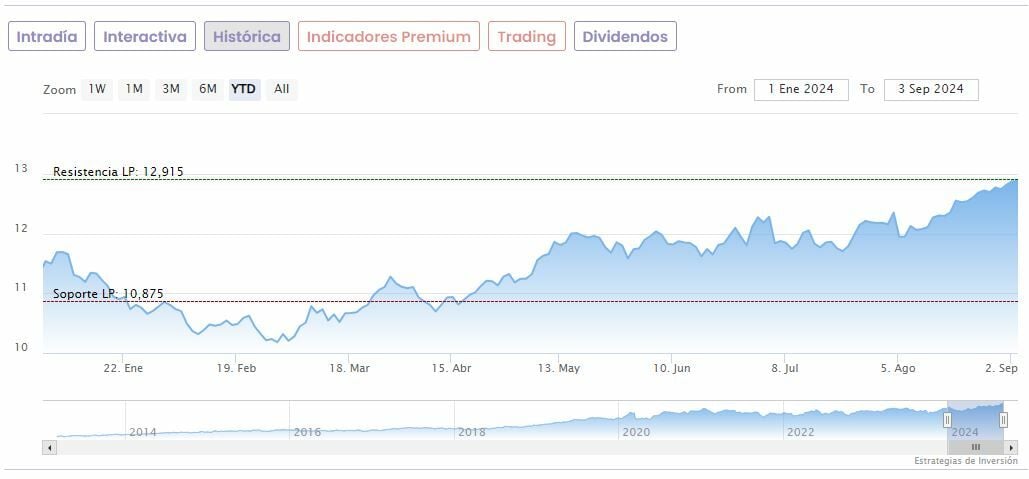Show the Dividendos tab
Viewport: 1029px width, 479px height.
click(625, 37)
